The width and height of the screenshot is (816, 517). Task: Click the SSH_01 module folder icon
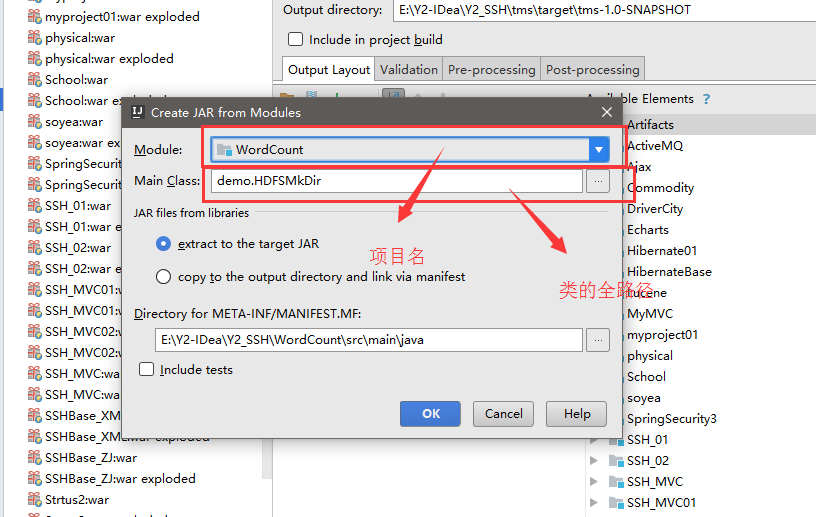coord(617,440)
